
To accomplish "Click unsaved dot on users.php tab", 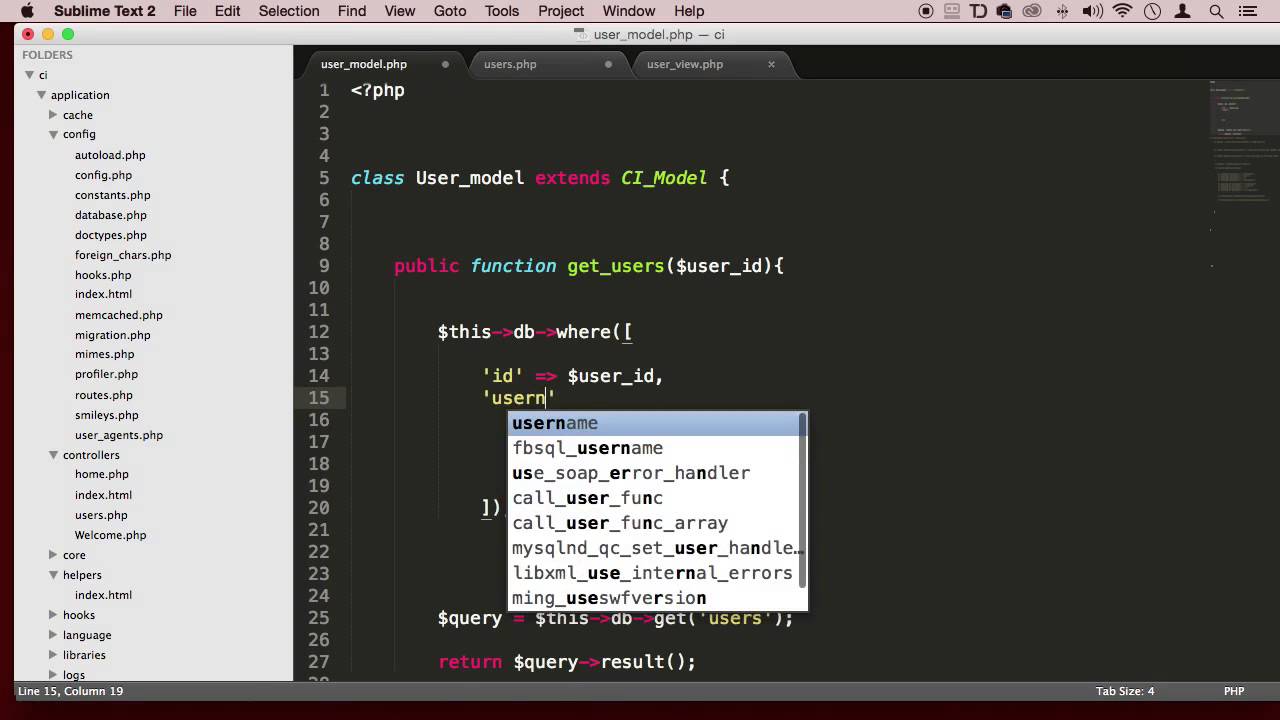I will (x=607, y=64).
